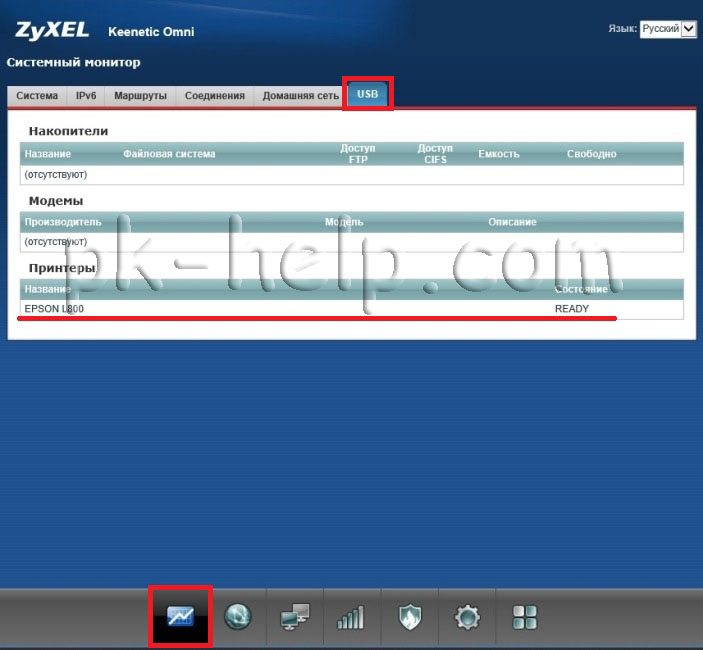
Task: Click the Производитель column header
Action: pyautogui.click(x=63, y=222)
